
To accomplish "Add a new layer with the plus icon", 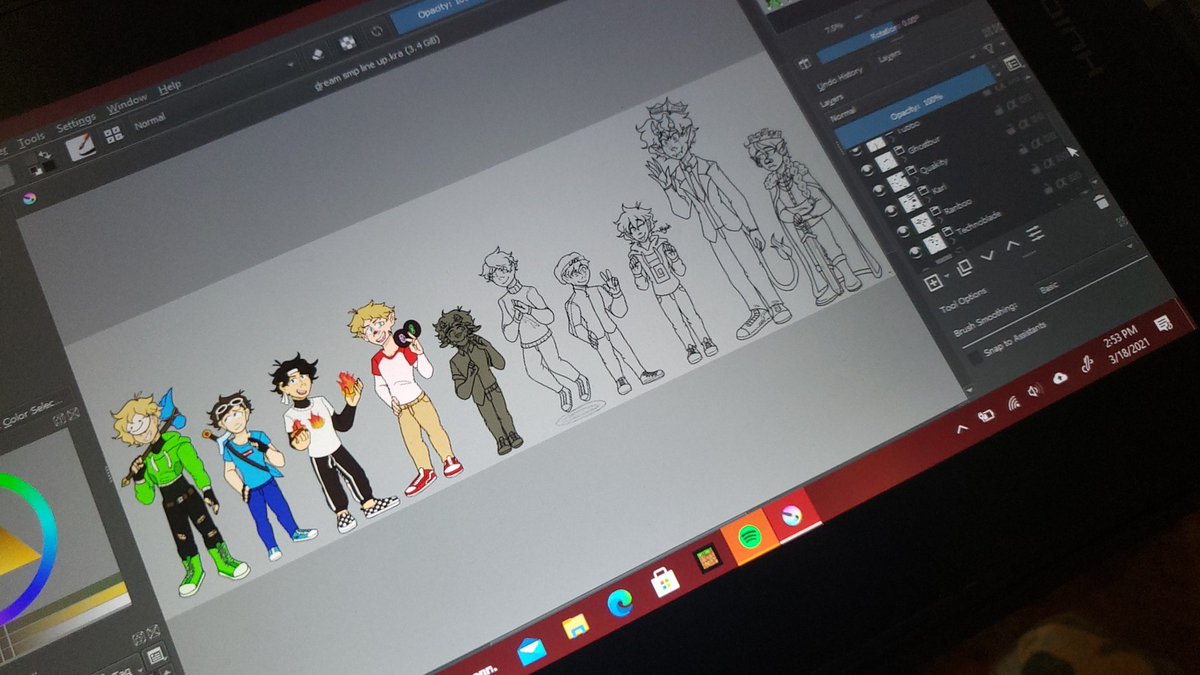I will coord(932,281).
